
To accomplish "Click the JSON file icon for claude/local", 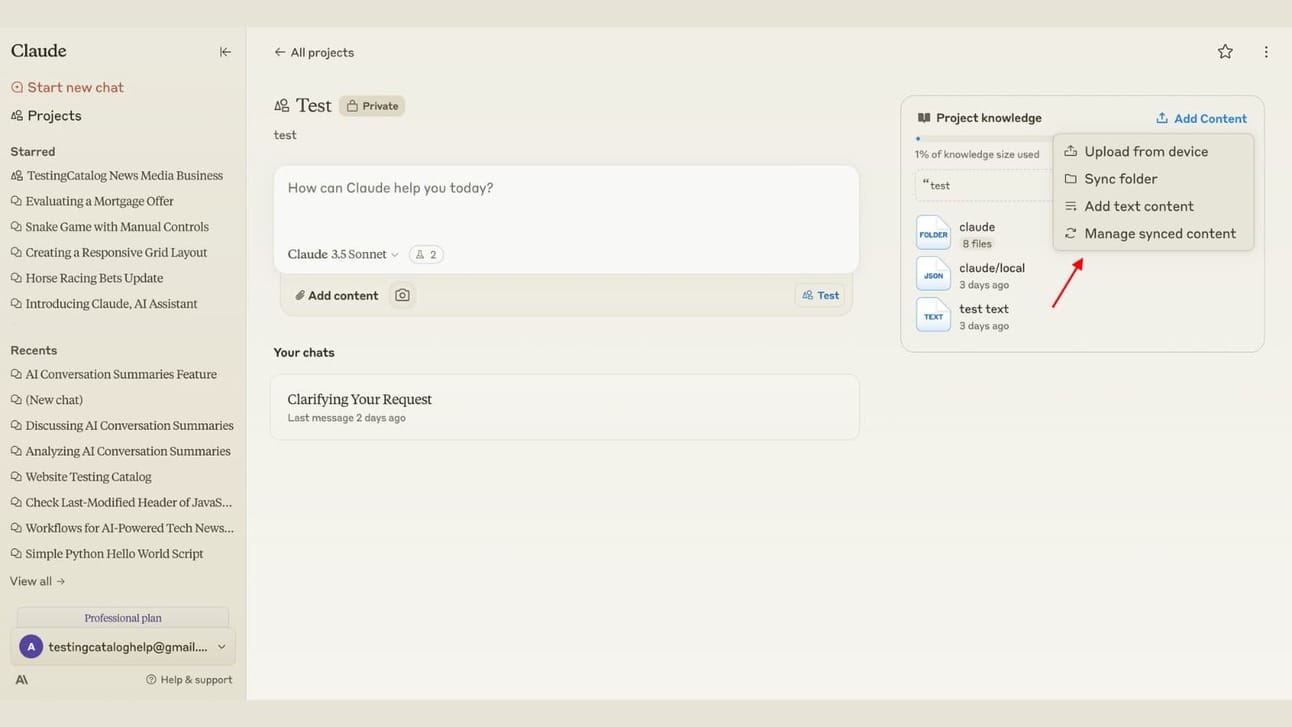I will (933, 275).
